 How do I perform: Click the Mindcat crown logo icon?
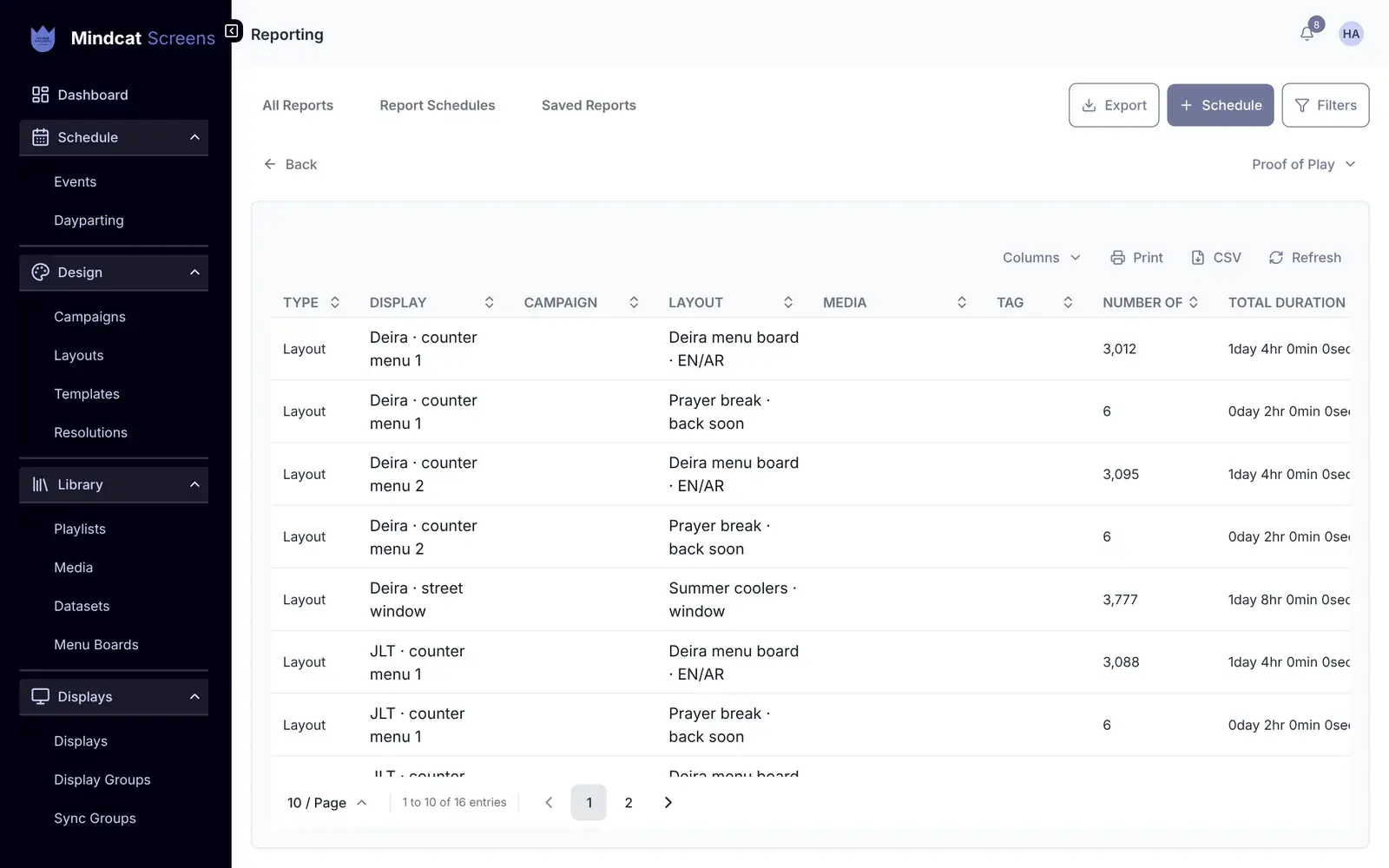[x=43, y=38]
